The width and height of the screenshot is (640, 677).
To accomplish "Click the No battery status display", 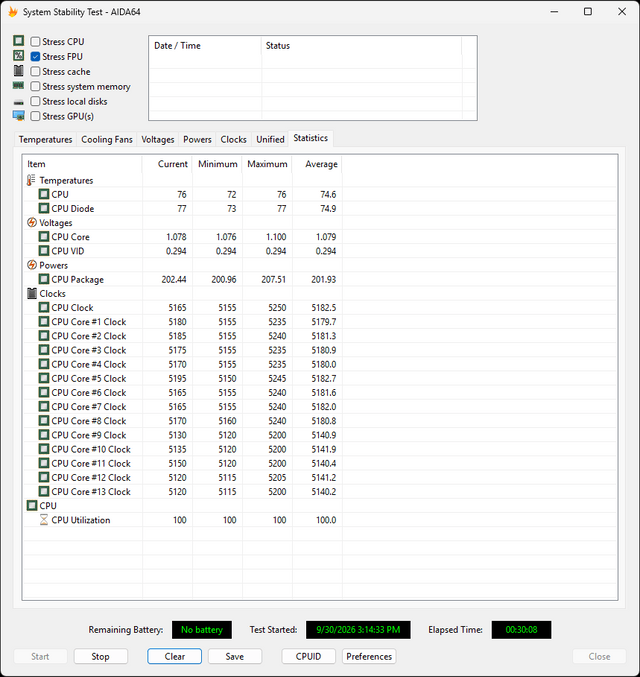I will 202,630.
